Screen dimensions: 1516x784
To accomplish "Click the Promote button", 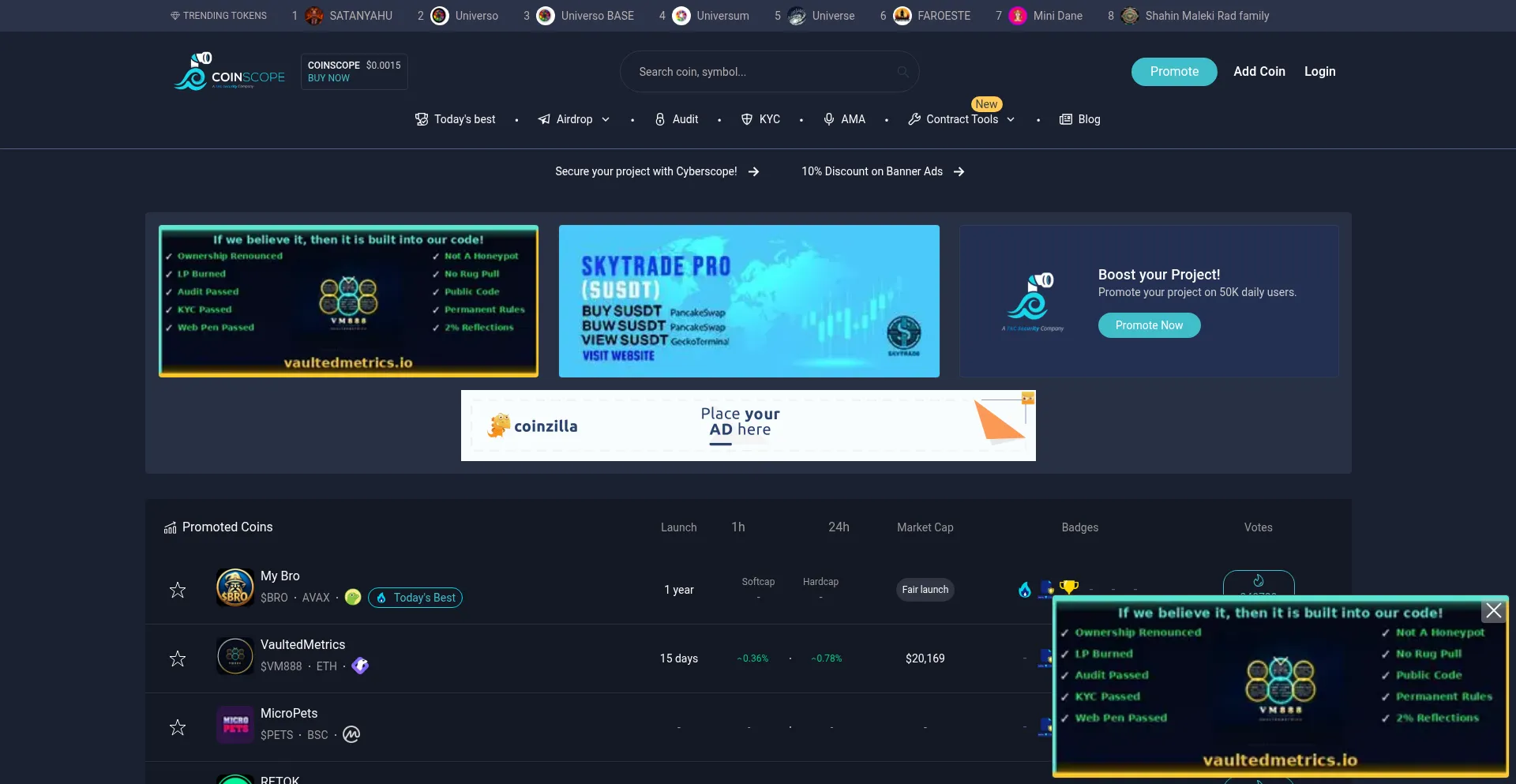I will (x=1174, y=72).
